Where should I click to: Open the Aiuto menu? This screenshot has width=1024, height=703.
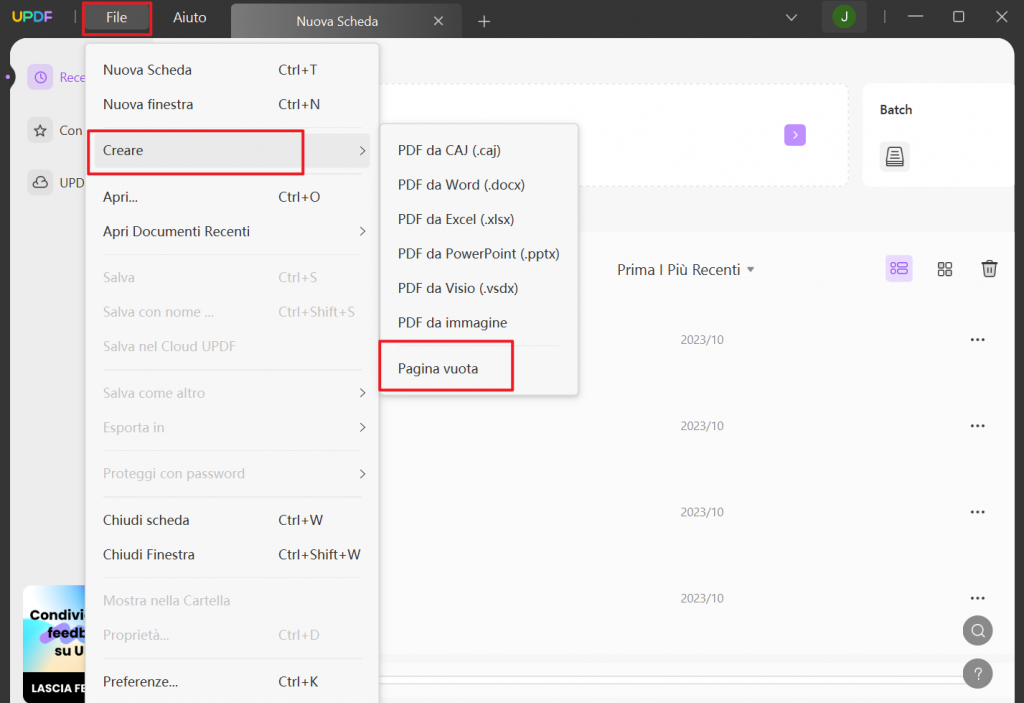(189, 17)
